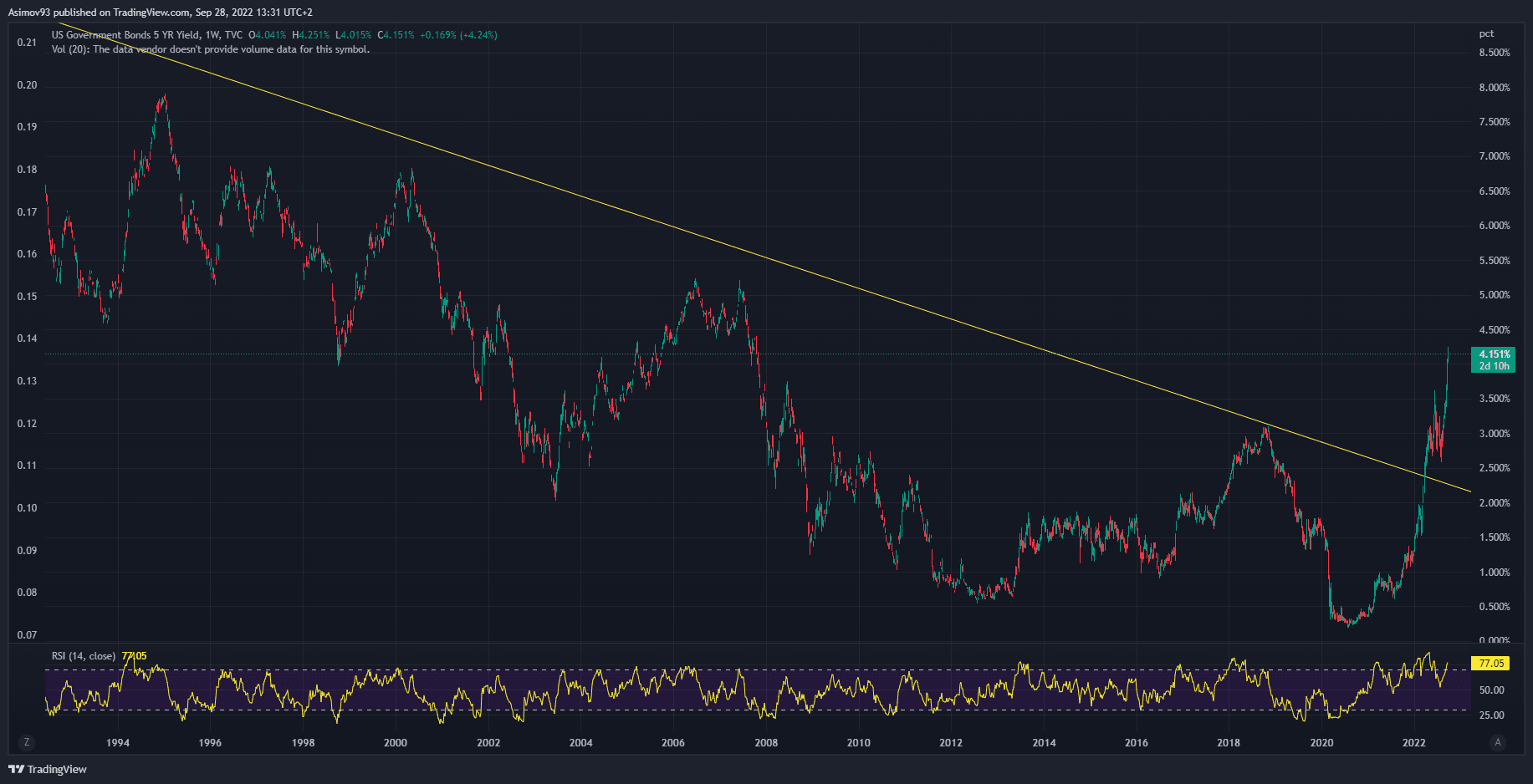Click the close price value C4.151% in legend

click(x=396, y=35)
